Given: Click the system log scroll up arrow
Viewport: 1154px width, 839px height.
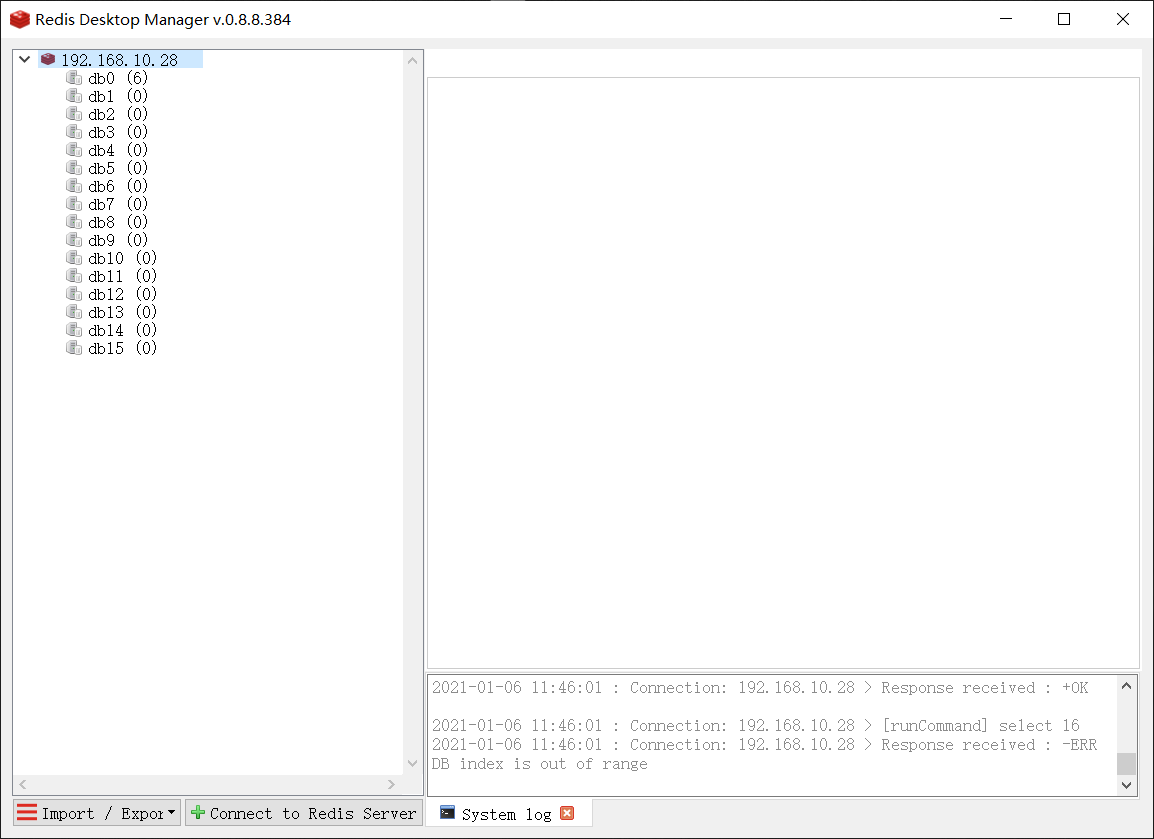Looking at the screenshot, I should click(x=1126, y=686).
